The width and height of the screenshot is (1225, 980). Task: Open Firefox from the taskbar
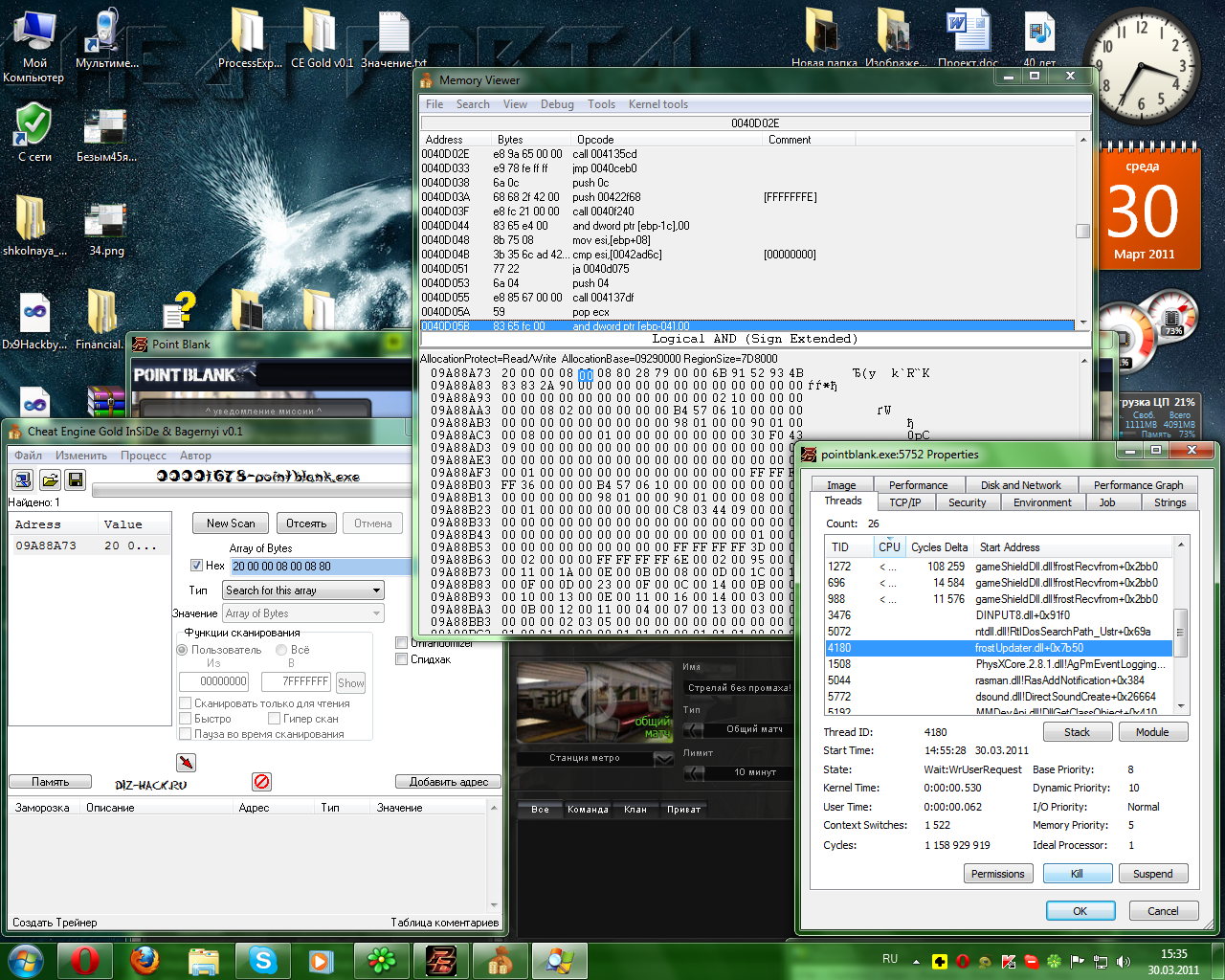tap(145, 960)
